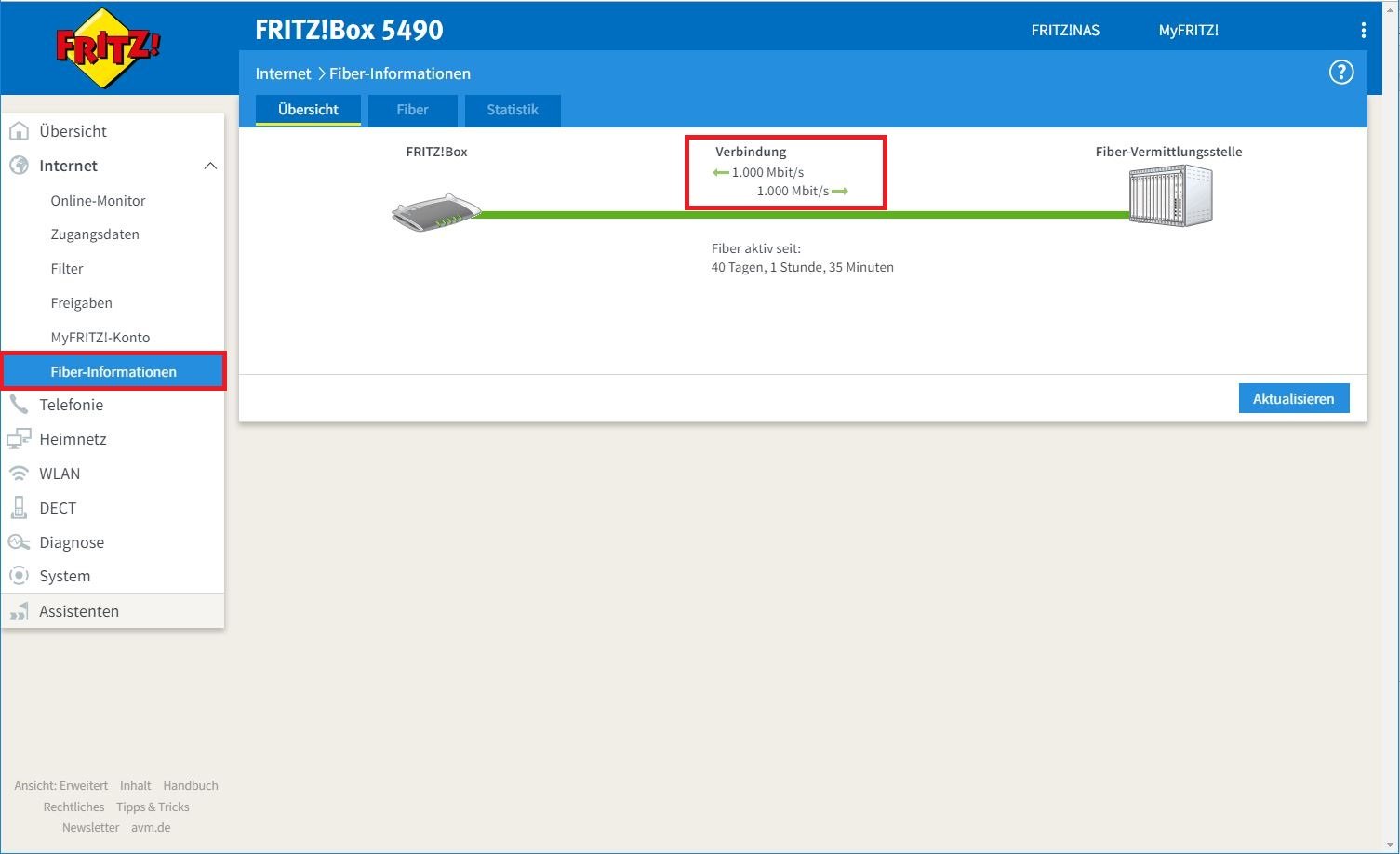Click the Übersicht house icon in sidebar
Viewport: 1400px width, 854px height.
[x=19, y=131]
